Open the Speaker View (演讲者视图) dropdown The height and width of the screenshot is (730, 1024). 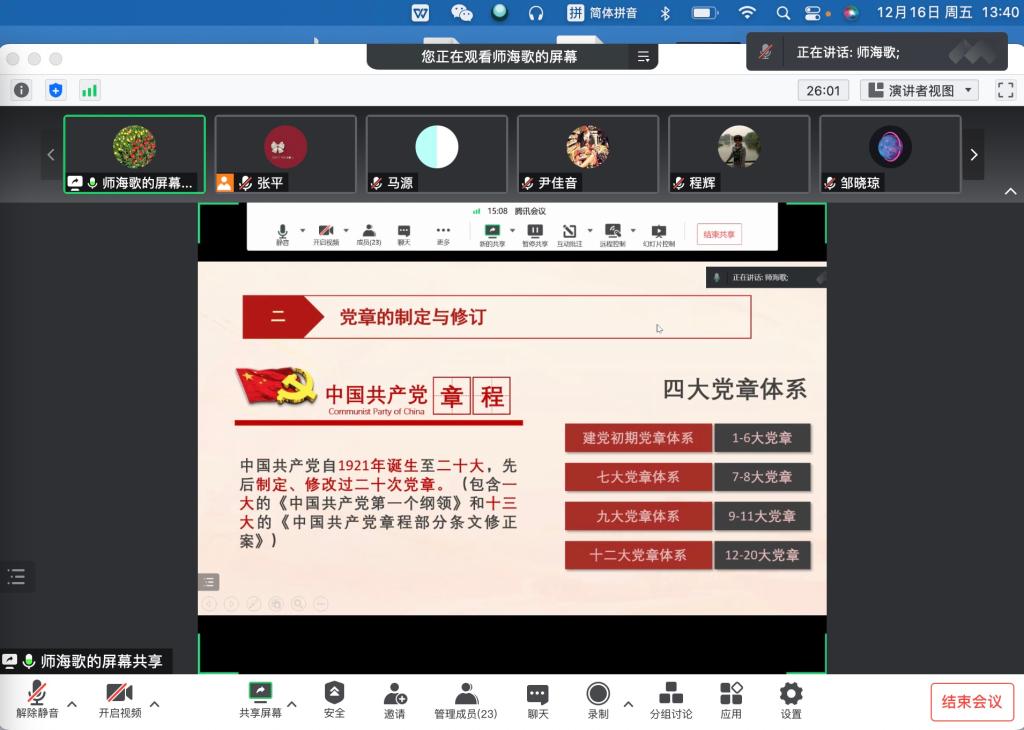(919, 90)
